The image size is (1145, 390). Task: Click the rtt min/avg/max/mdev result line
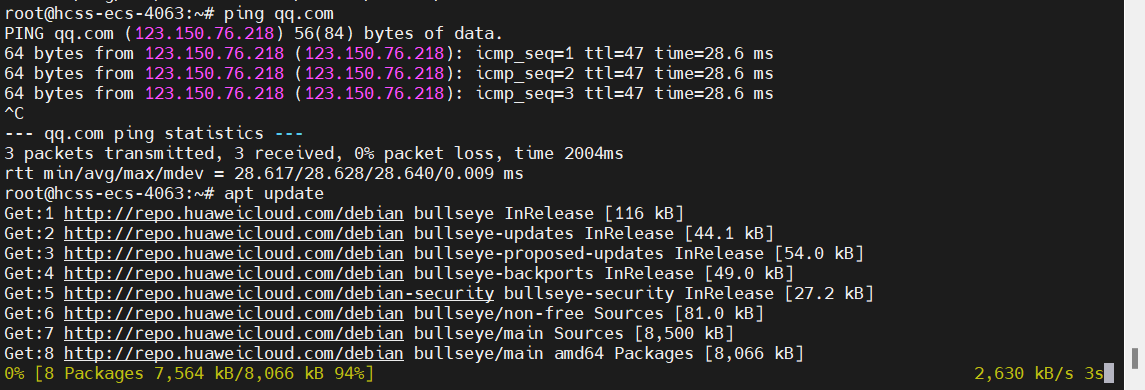click(x=264, y=174)
